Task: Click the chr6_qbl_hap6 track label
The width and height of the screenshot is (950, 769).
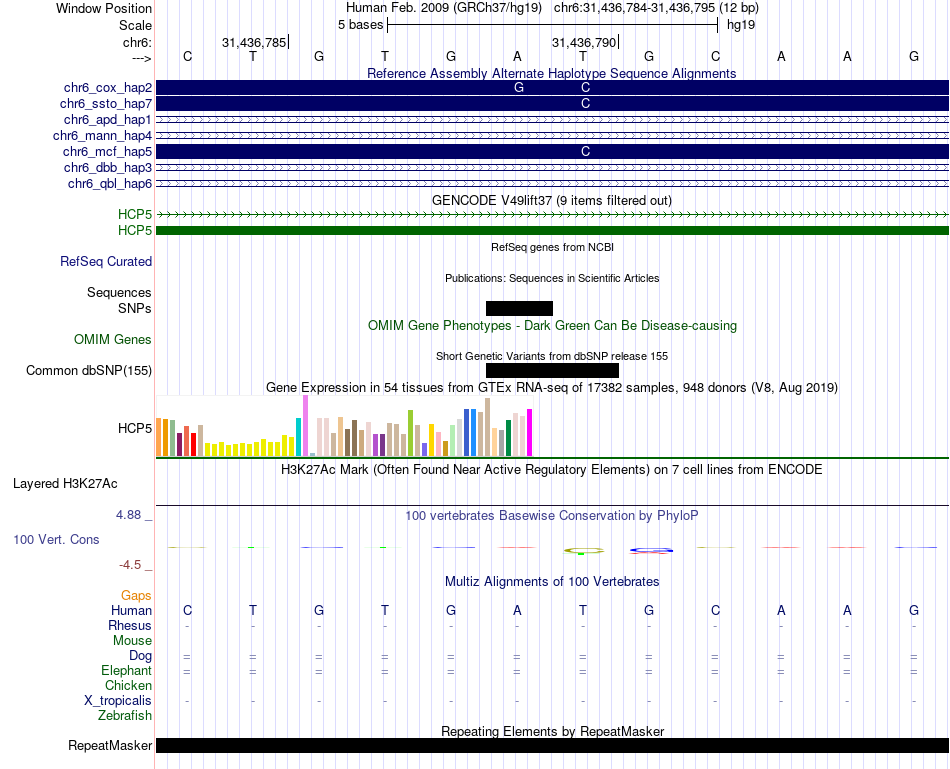Action: click(x=110, y=184)
